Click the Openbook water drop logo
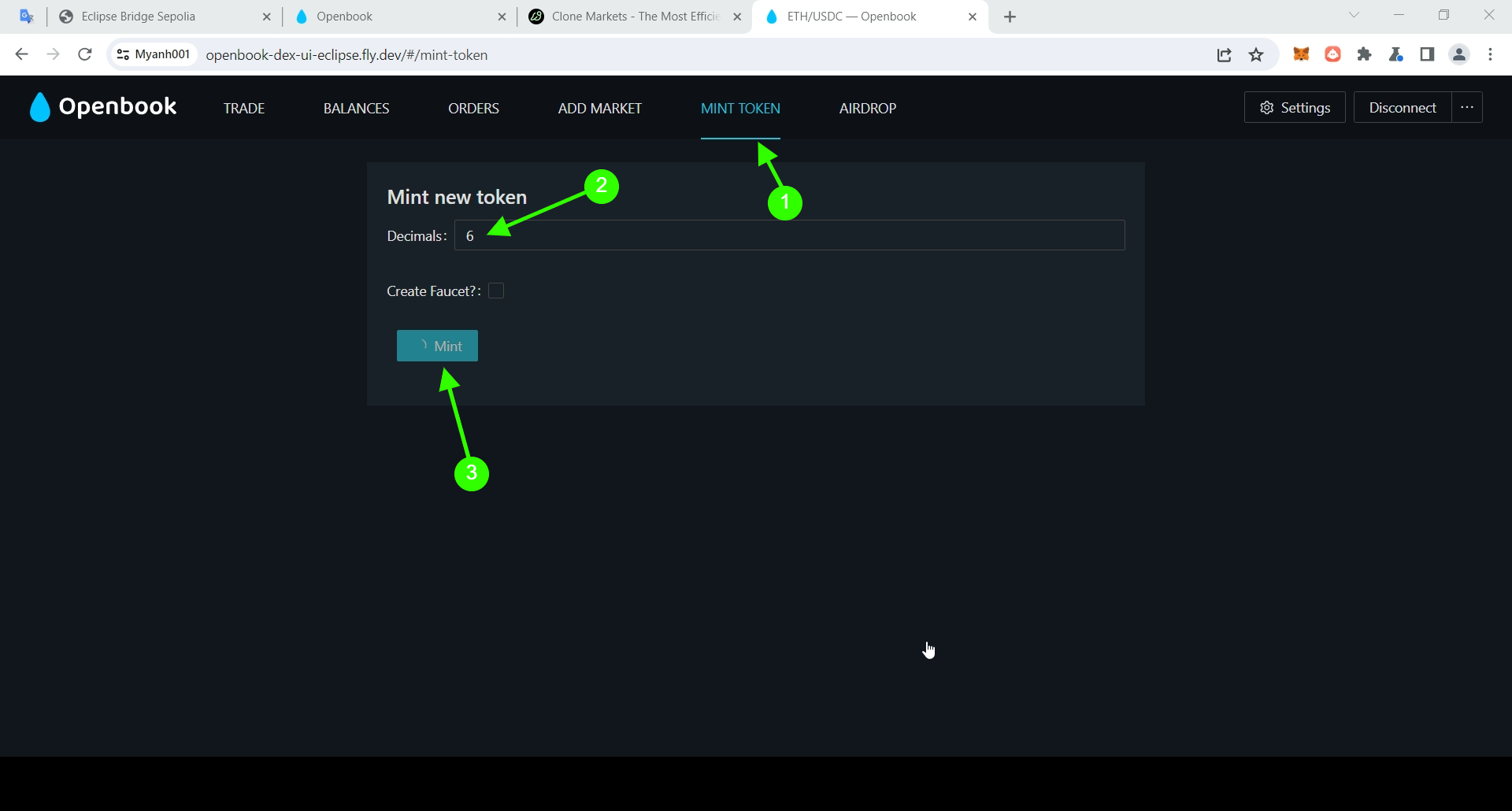The image size is (1512, 811). click(39, 107)
